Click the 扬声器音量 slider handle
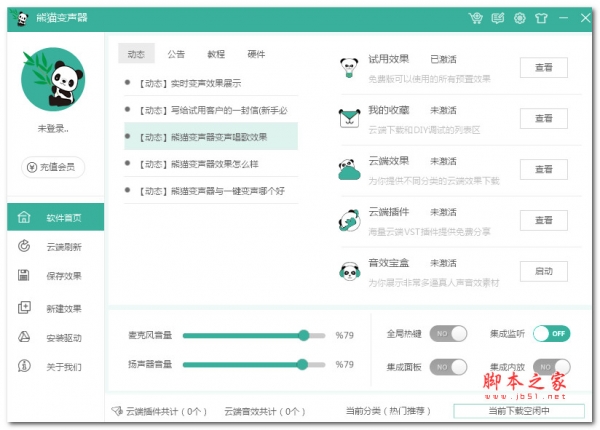The image size is (600, 430). (302, 364)
